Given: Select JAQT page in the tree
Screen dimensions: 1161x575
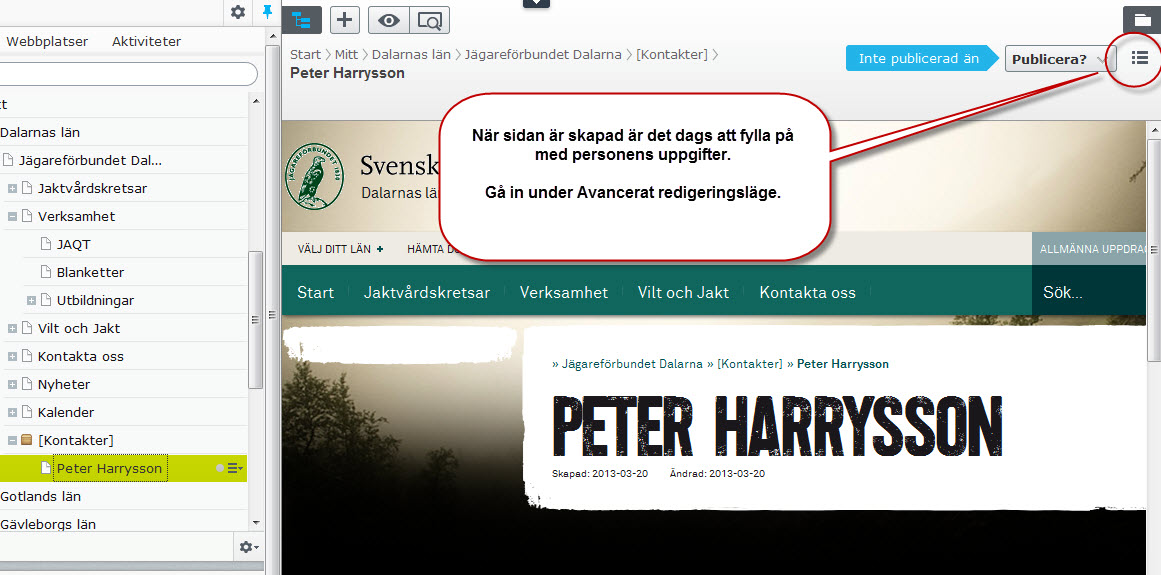Looking at the screenshot, I should coord(73,244).
